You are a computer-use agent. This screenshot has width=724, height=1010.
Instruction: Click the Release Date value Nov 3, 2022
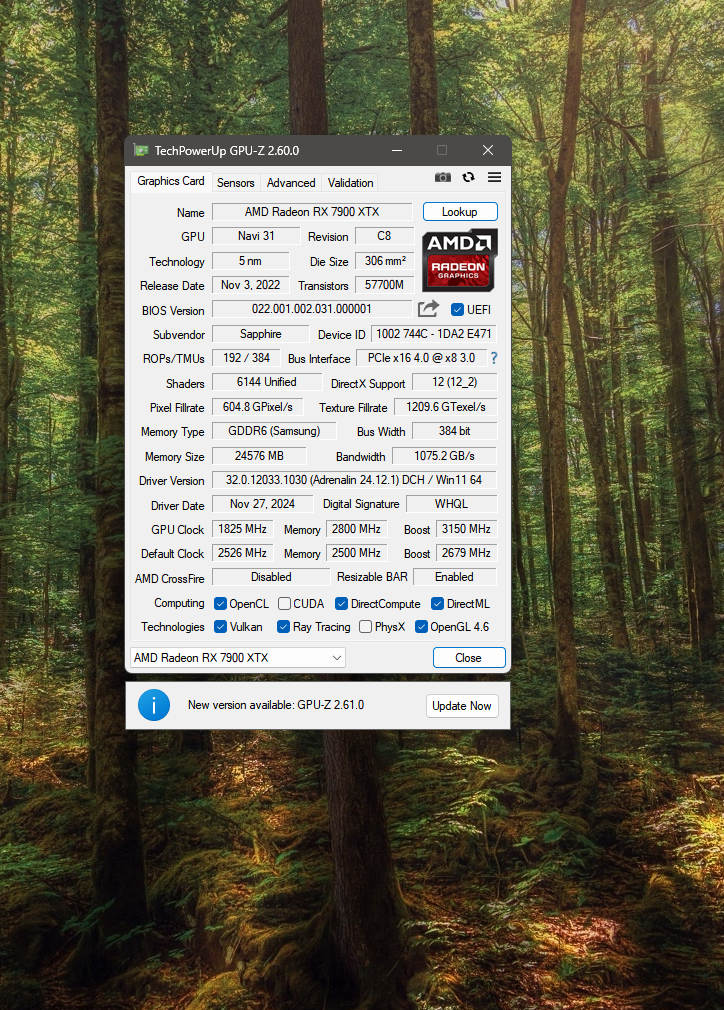click(251, 285)
